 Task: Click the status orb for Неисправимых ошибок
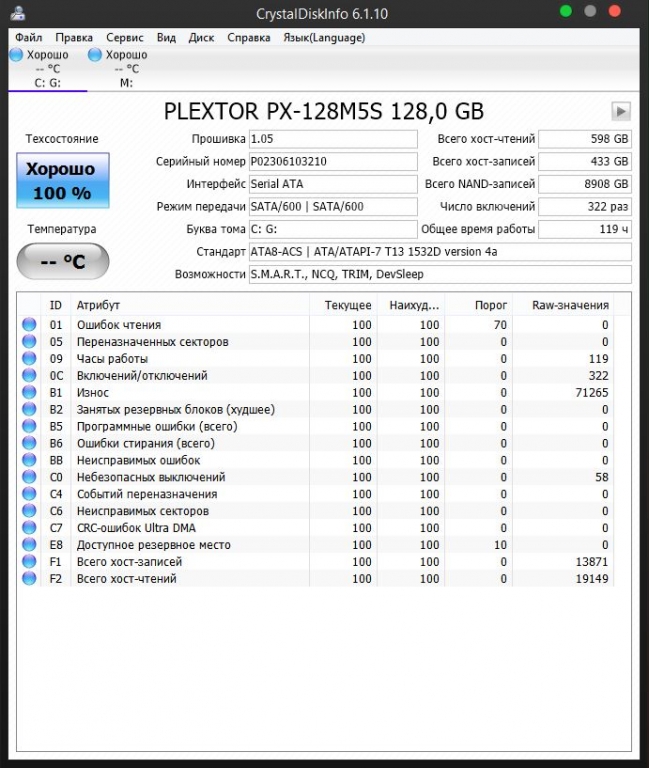(x=29, y=460)
